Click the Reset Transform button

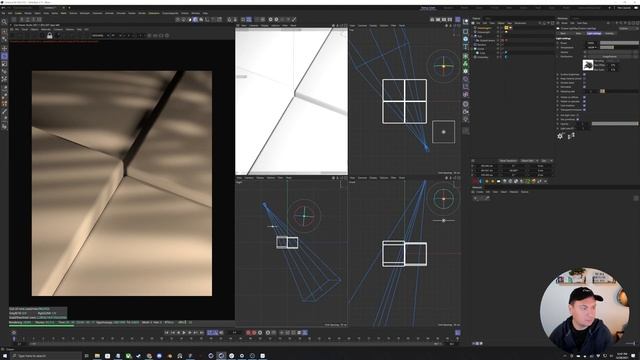[x=509, y=160]
